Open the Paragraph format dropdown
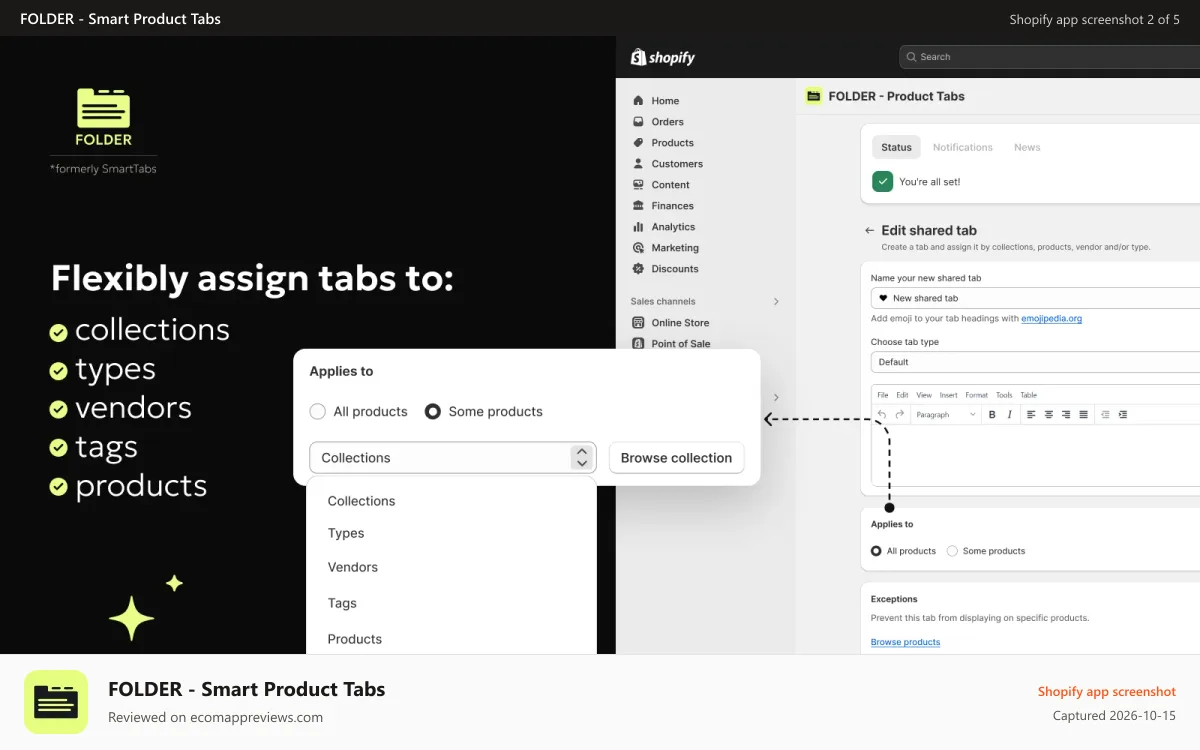1200x750 pixels. 946,414
